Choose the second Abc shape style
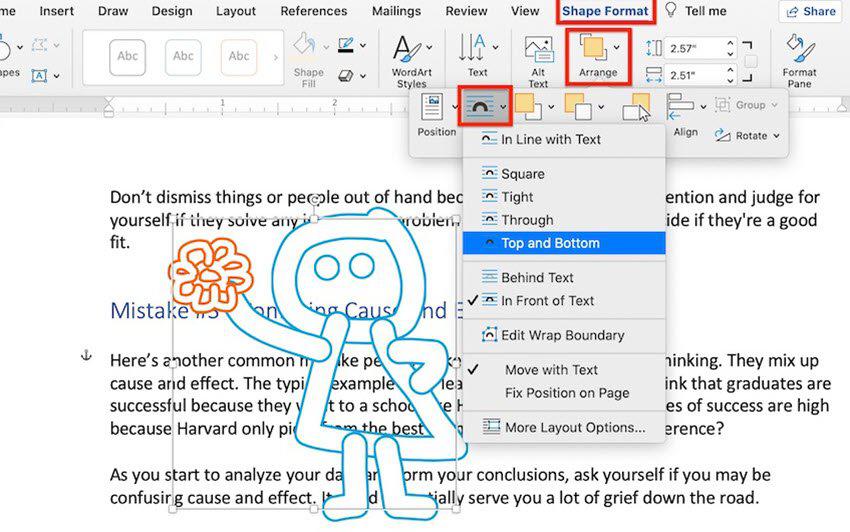Image resolution: width=850 pixels, height=532 pixels. pyautogui.click(x=183, y=56)
